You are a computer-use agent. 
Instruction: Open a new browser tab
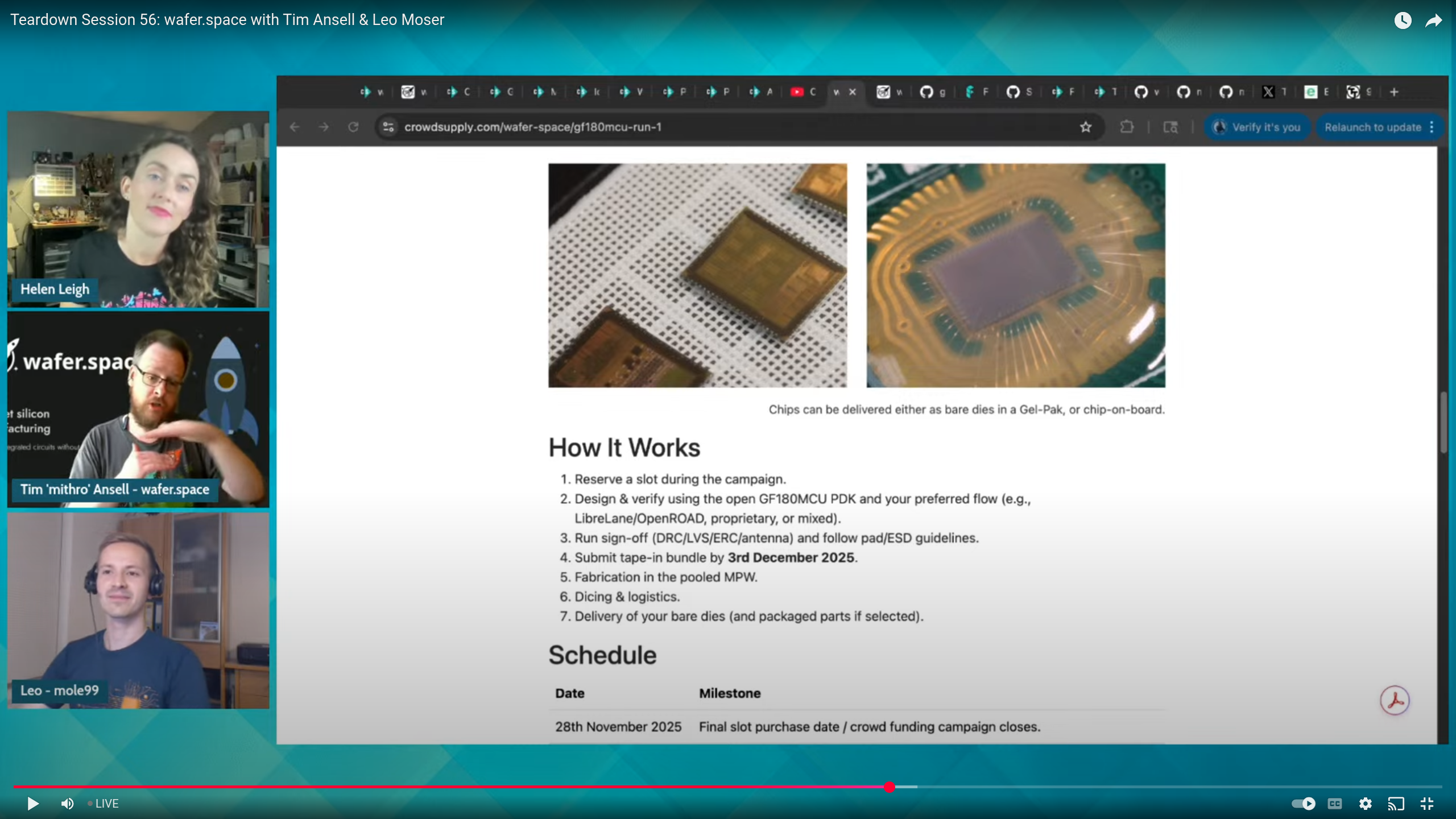[x=1394, y=92]
